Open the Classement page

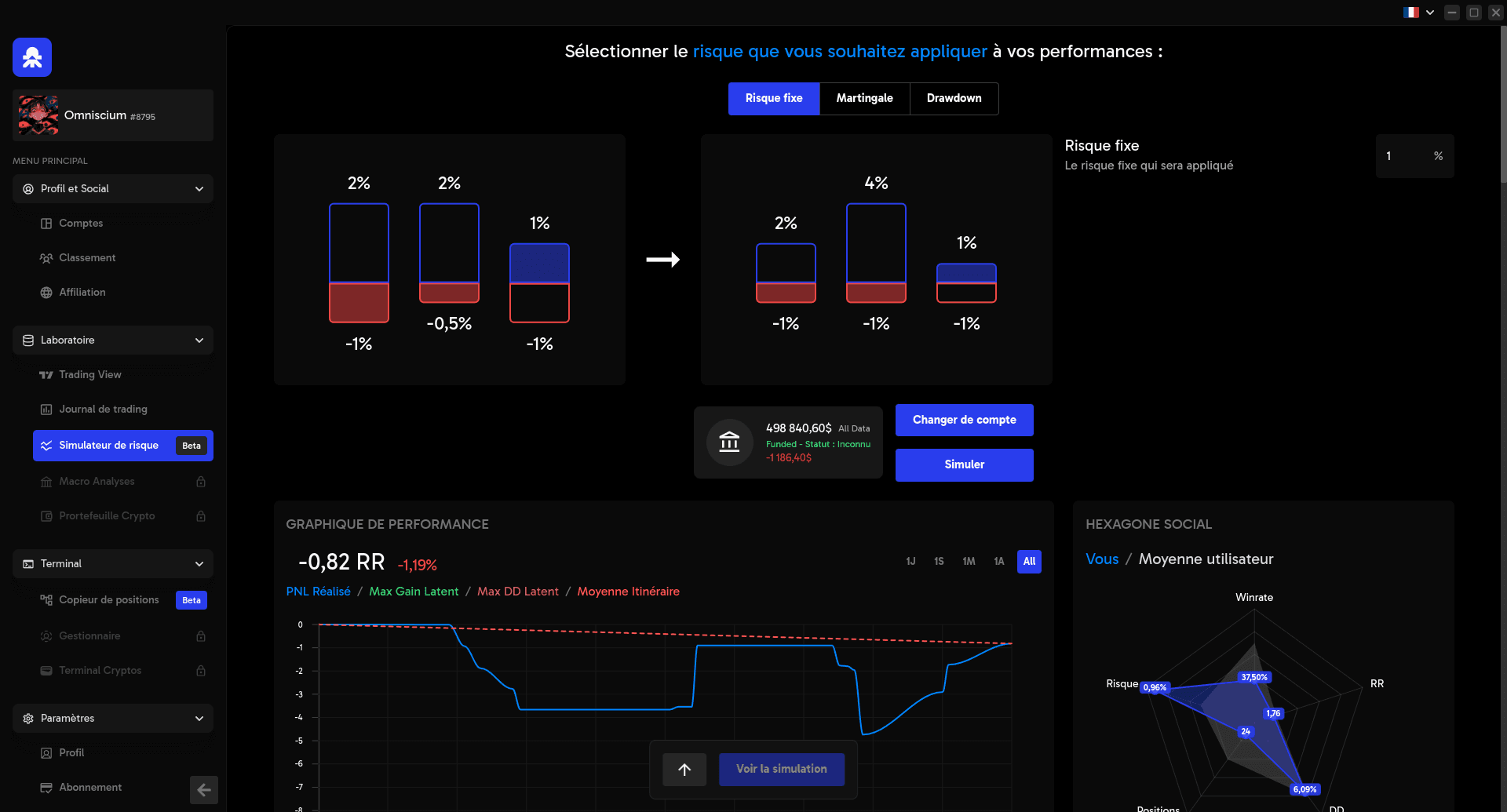(x=87, y=258)
